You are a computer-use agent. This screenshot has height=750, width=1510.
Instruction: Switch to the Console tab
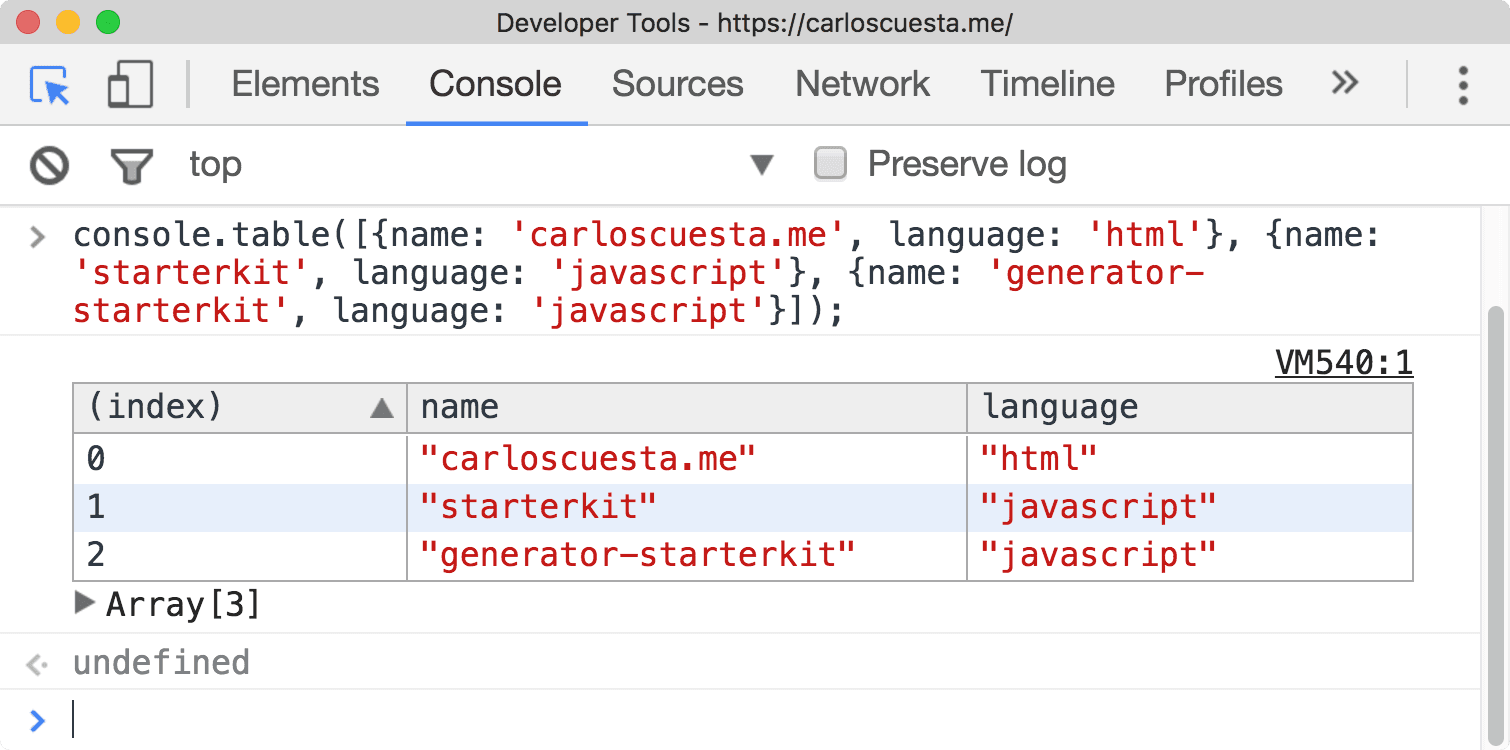coord(495,84)
